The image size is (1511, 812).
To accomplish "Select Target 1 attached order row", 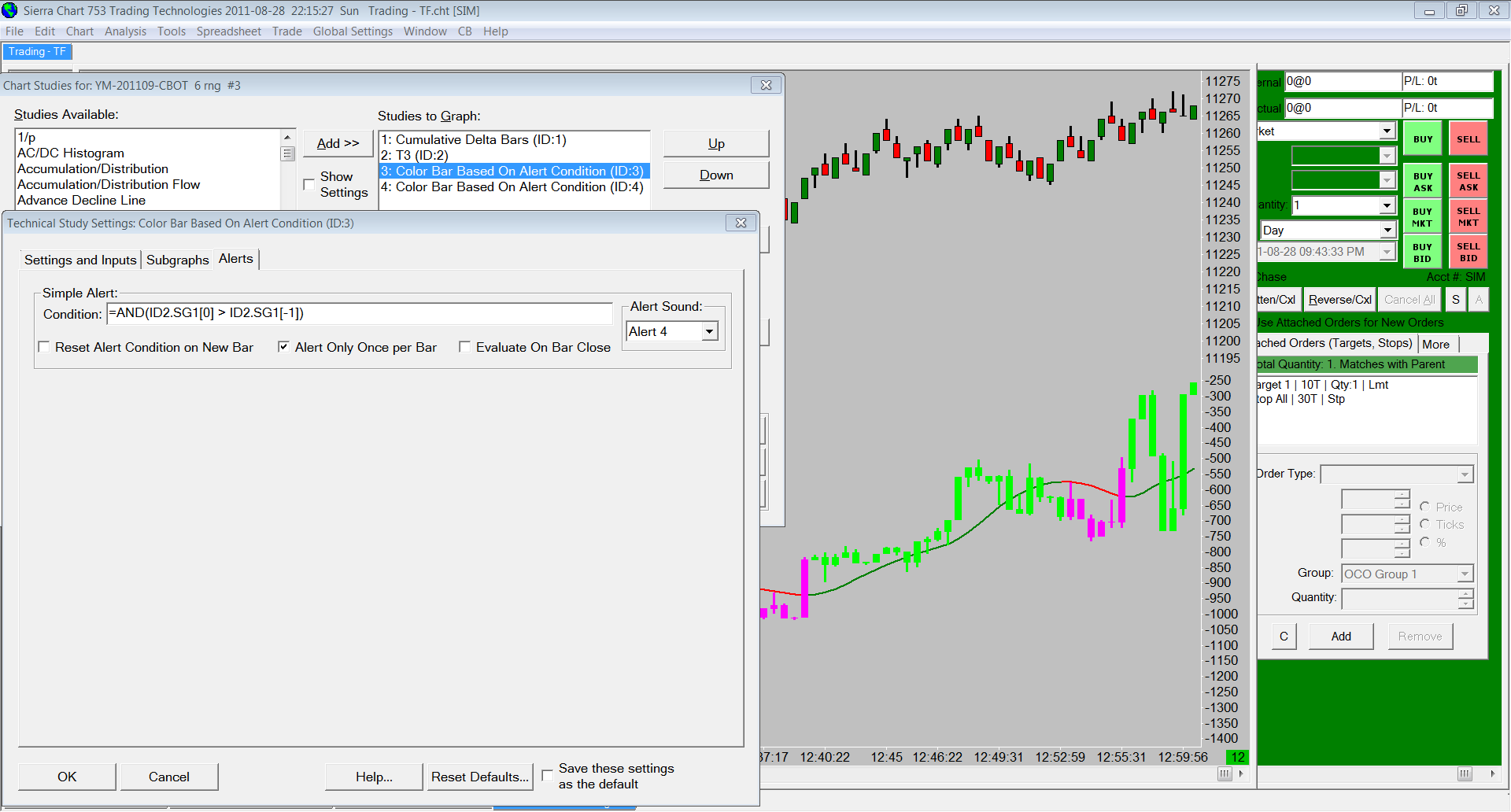I will click(x=1366, y=385).
